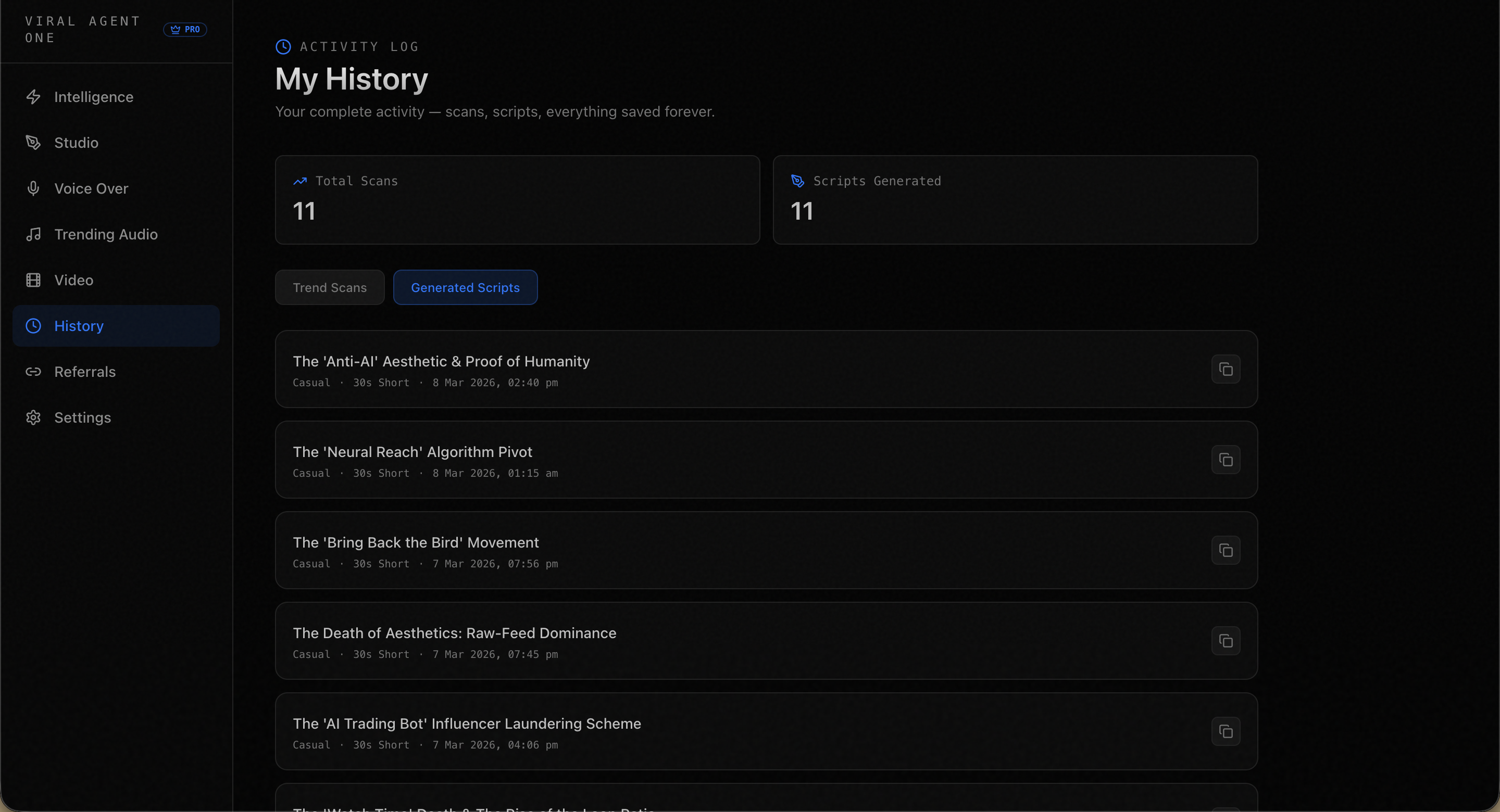Click the '7 Mar 2026, 07:56 pm' timestamp
This screenshot has width=1500, height=812.
click(x=495, y=564)
